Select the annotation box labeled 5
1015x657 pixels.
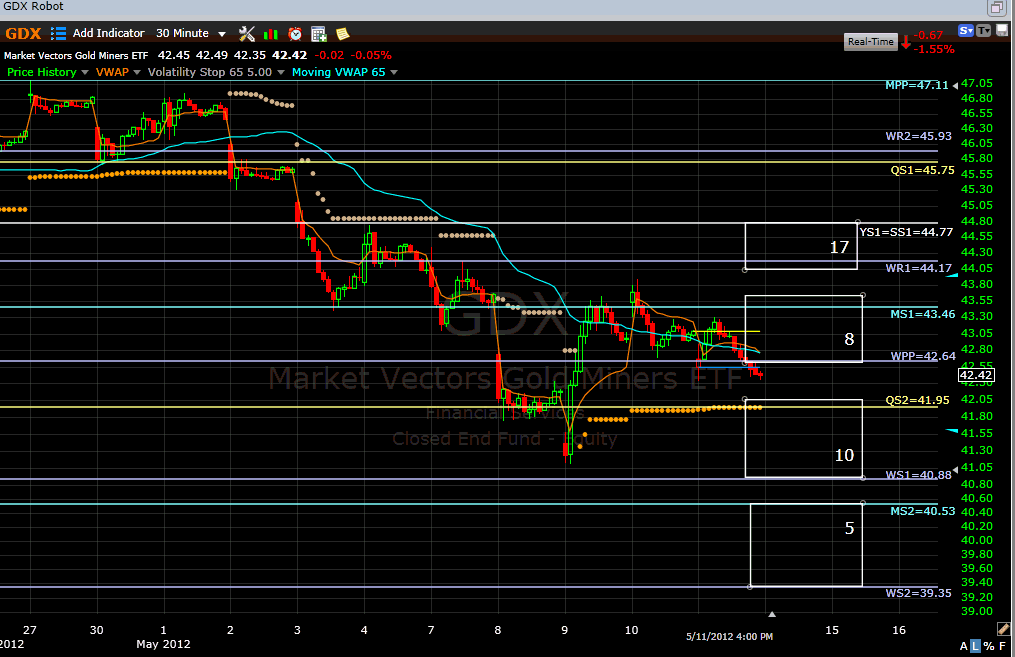click(x=806, y=545)
